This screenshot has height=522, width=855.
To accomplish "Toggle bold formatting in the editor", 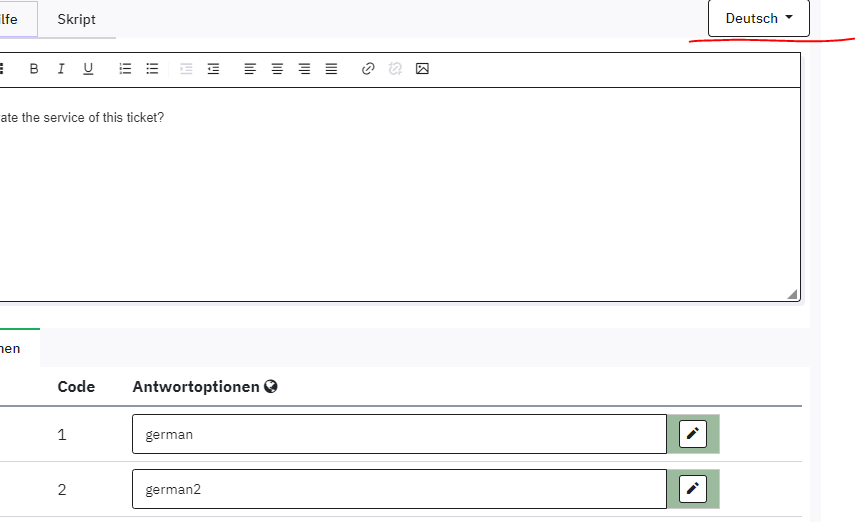I will click(x=34, y=69).
